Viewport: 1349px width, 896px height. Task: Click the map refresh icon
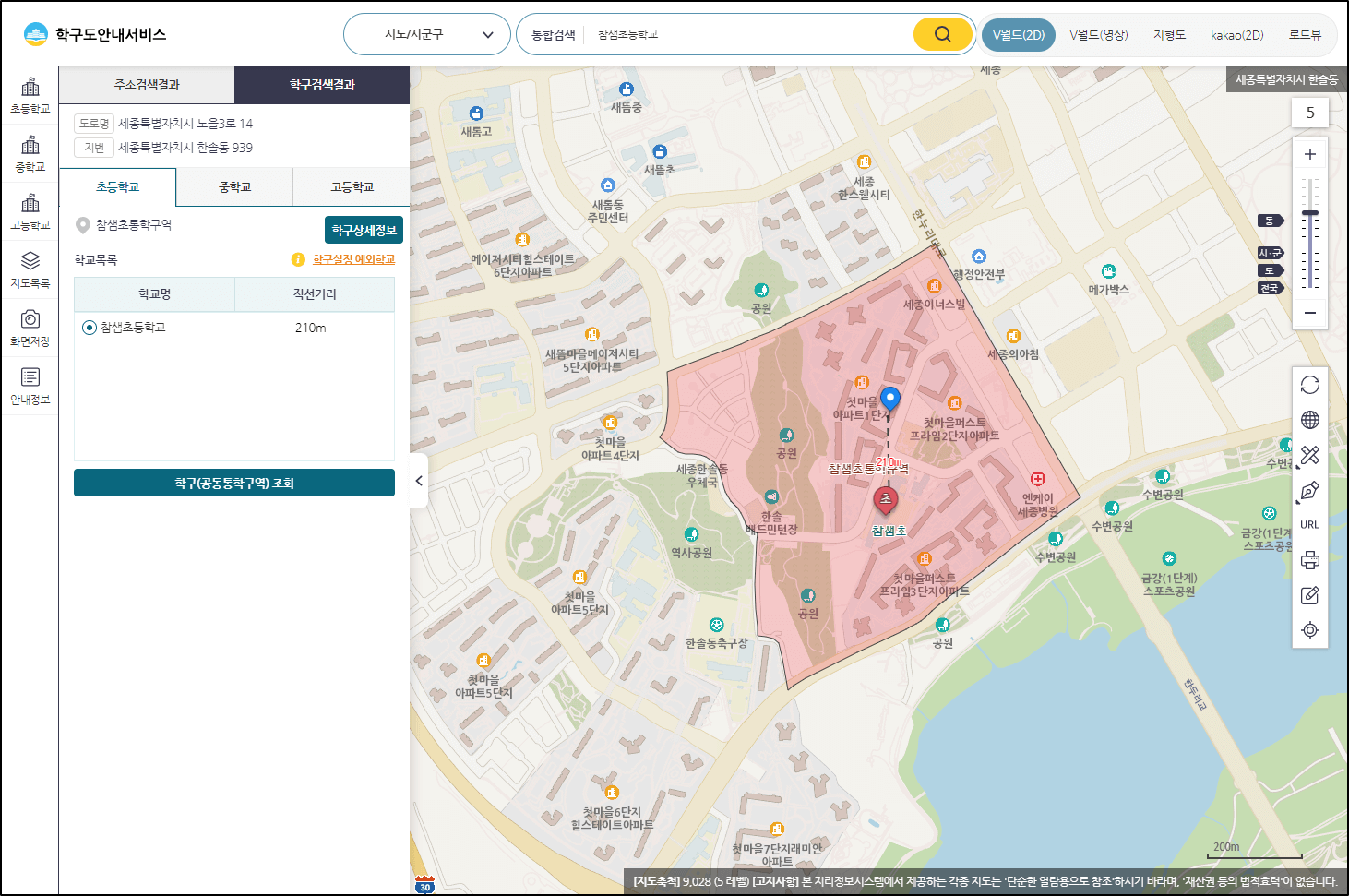pos(1310,385)
